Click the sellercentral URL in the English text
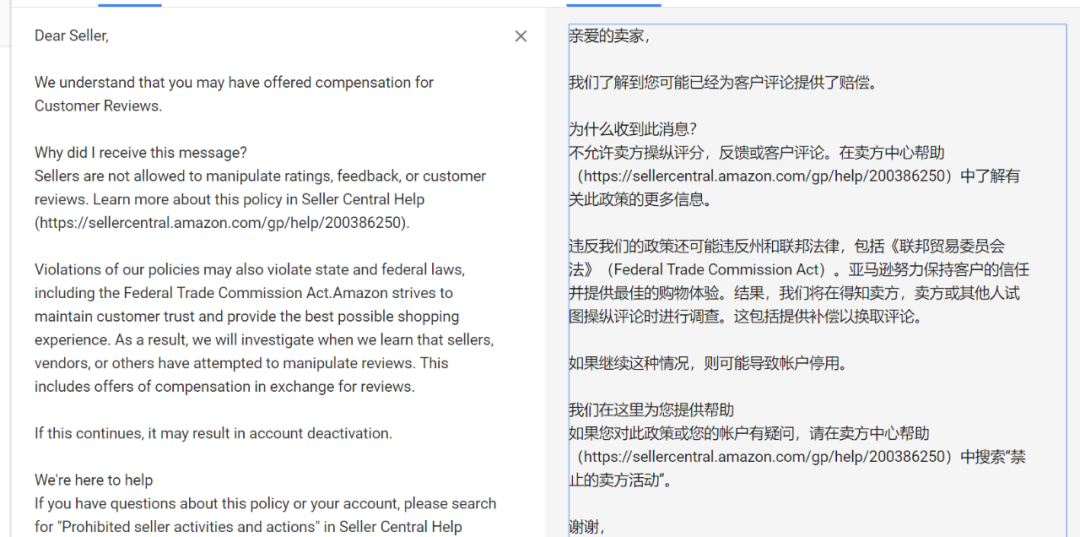Screen dimensions: 1080x537 tap(222, 223)
